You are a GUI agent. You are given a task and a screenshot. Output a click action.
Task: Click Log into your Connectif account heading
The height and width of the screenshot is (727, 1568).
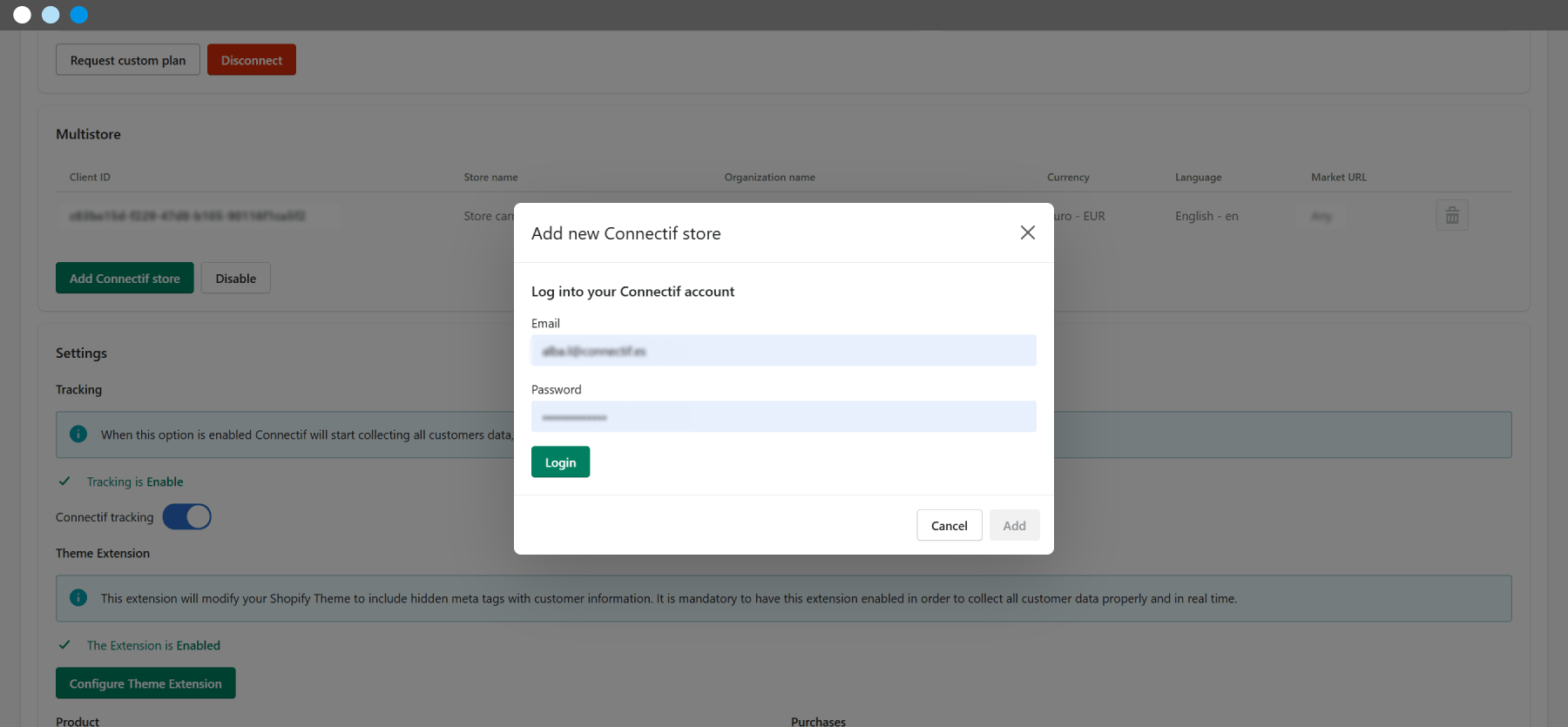click(x=632, y=292)
